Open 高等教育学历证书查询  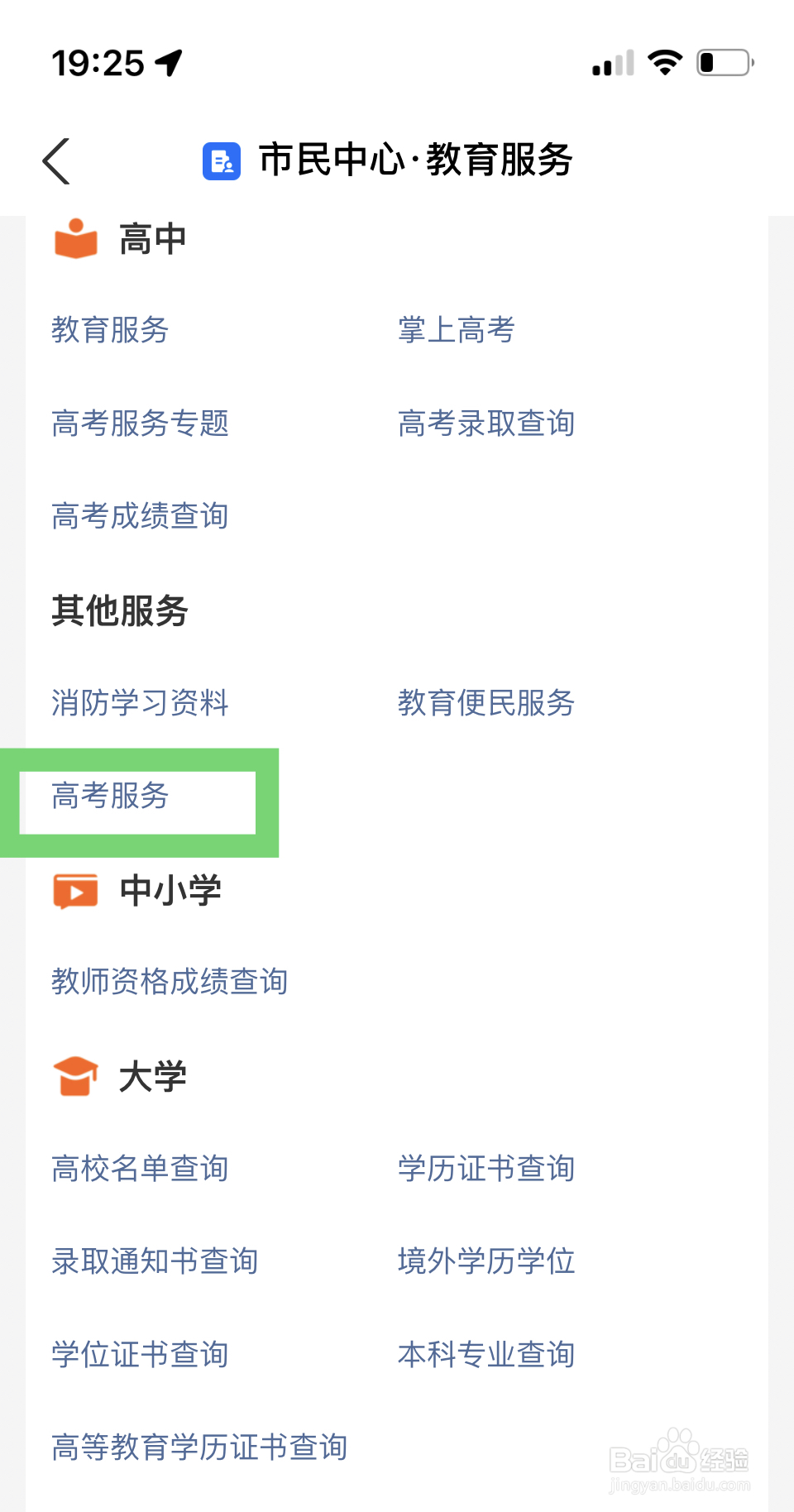coord(199,1447)
